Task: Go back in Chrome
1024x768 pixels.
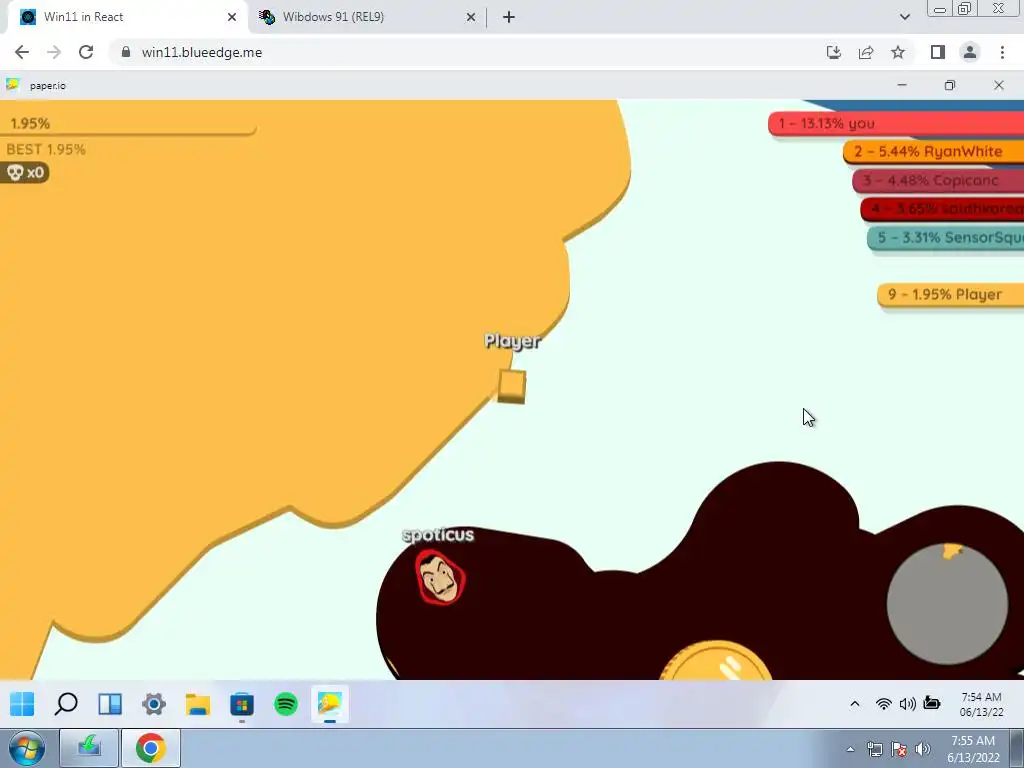Action: (x=22, y=52)
